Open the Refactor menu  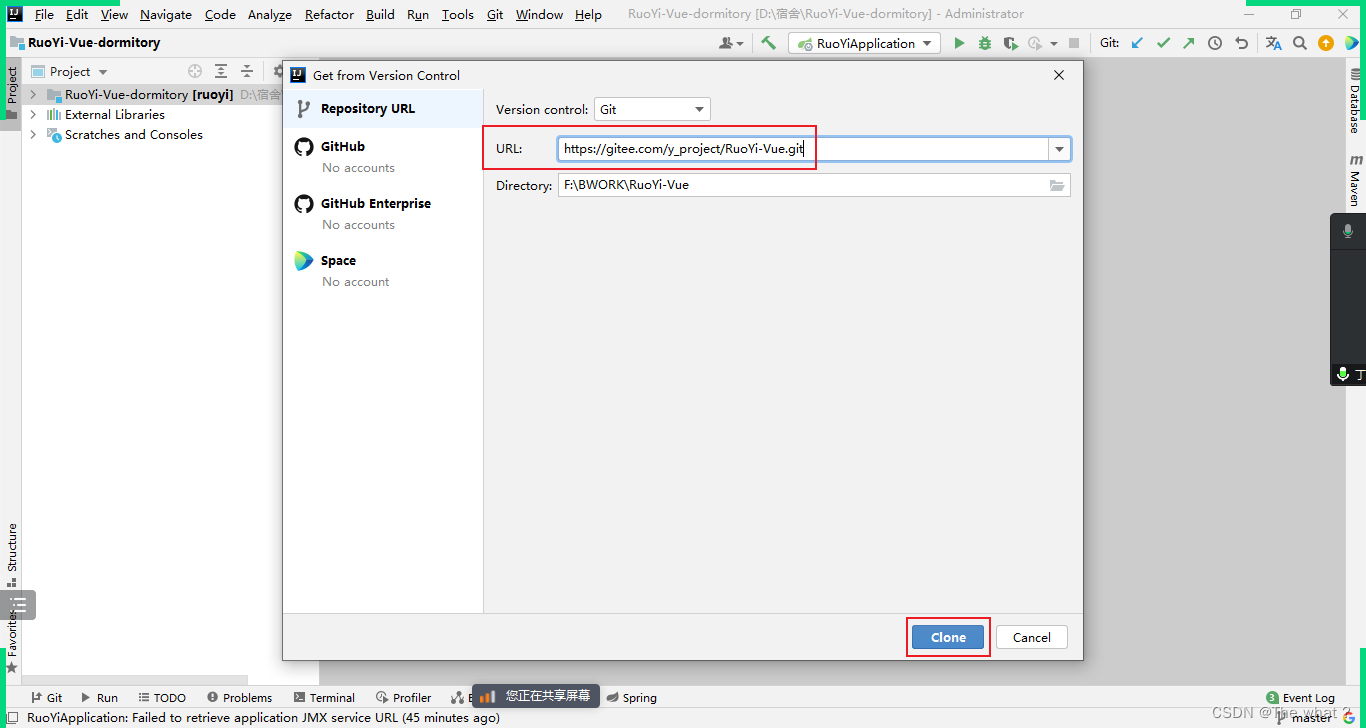coord(329,14)
